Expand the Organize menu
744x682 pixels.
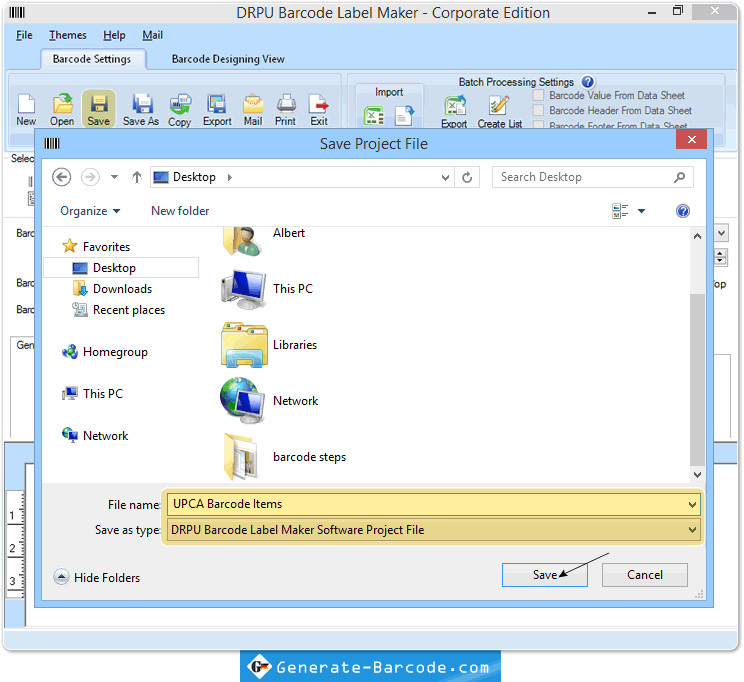(x=90, y=211)
